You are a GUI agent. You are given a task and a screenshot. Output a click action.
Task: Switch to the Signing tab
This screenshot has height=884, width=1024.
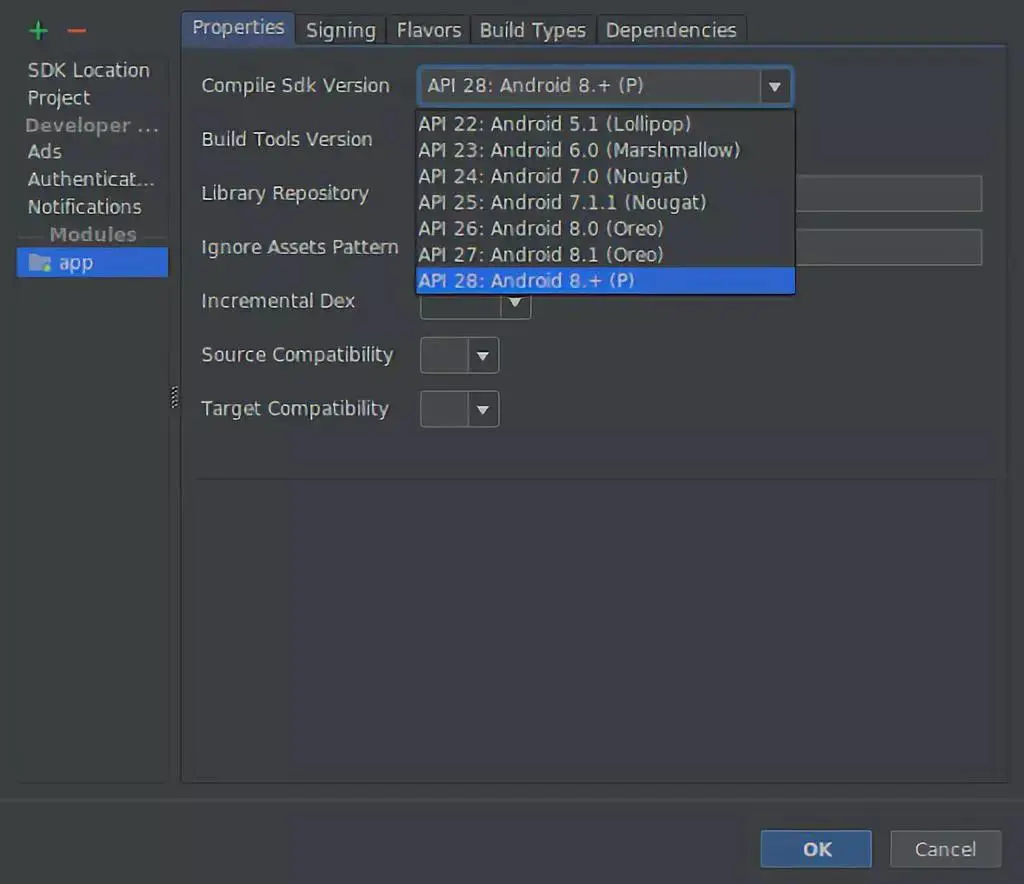point(341,30)
